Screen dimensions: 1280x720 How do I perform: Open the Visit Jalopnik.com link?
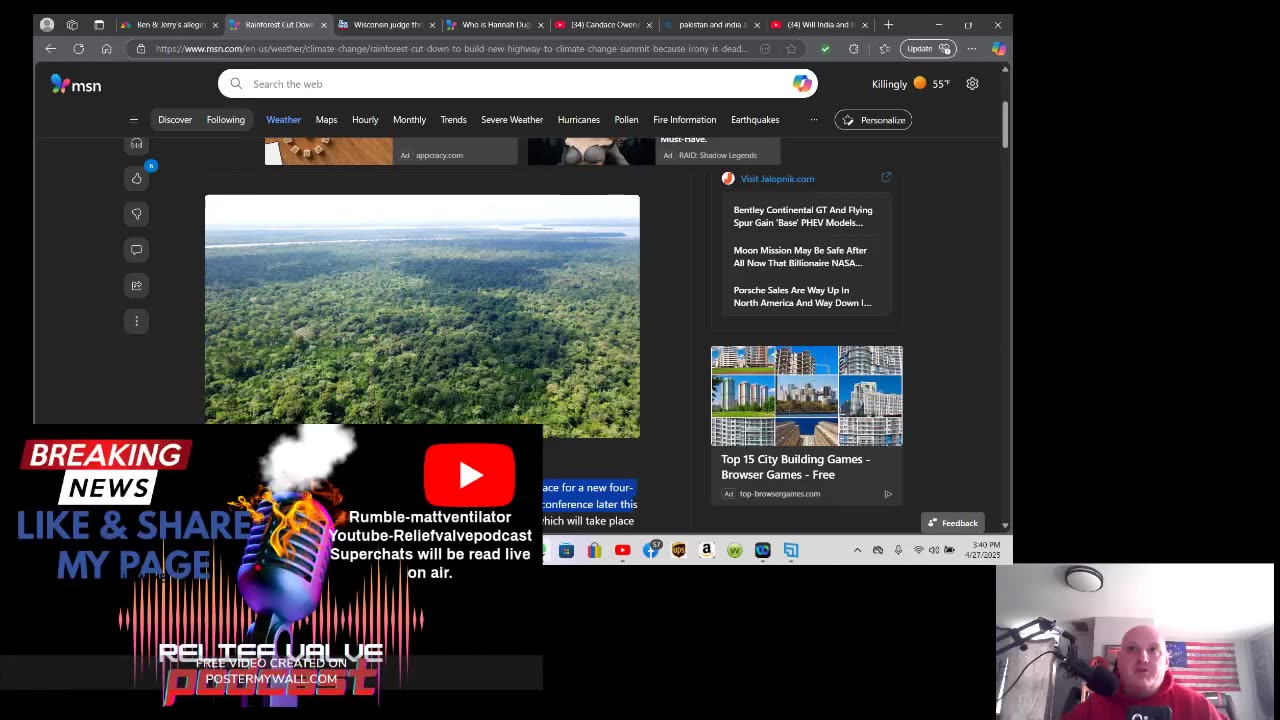777,179
